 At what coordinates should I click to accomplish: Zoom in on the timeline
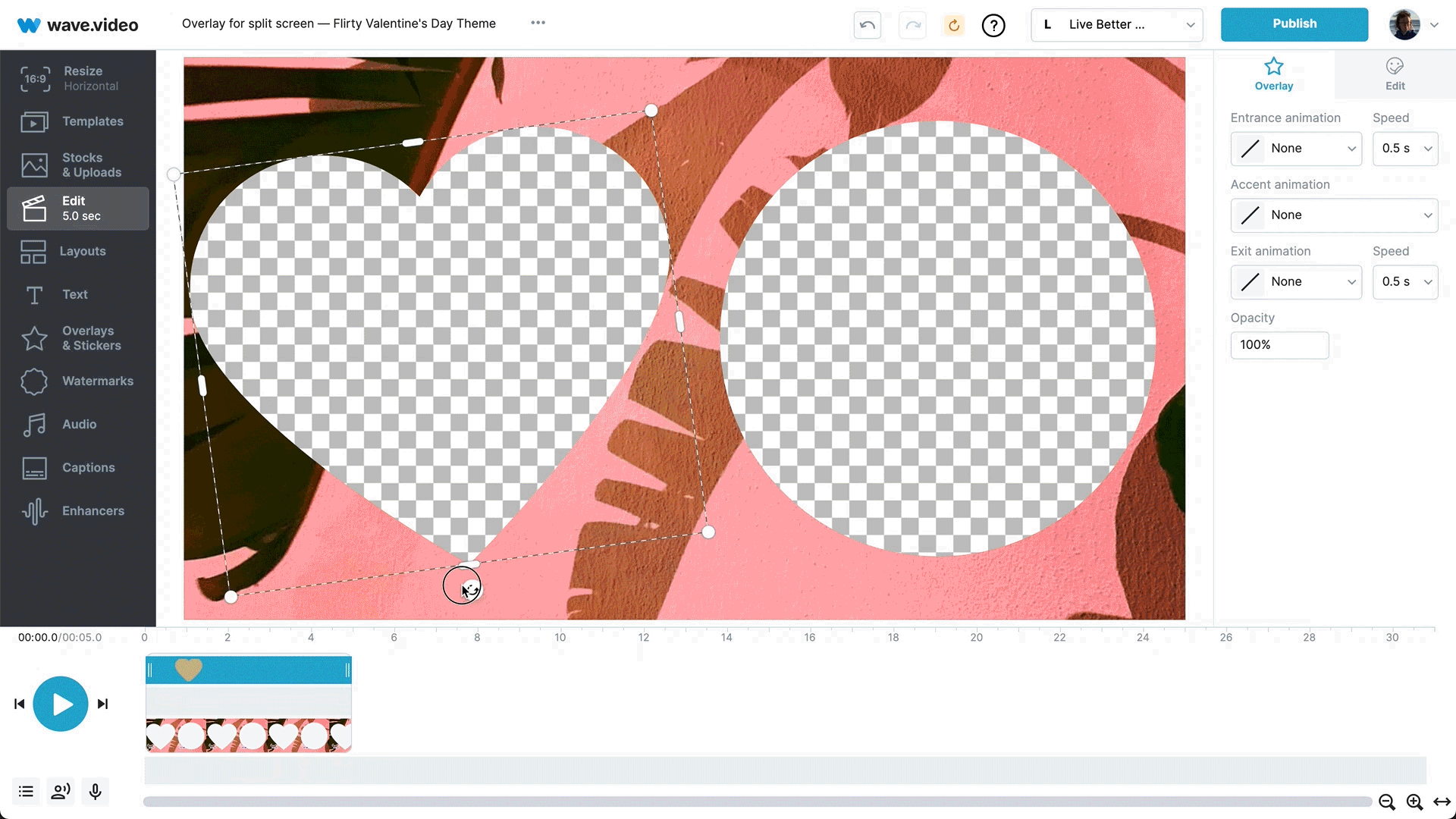1414,802
